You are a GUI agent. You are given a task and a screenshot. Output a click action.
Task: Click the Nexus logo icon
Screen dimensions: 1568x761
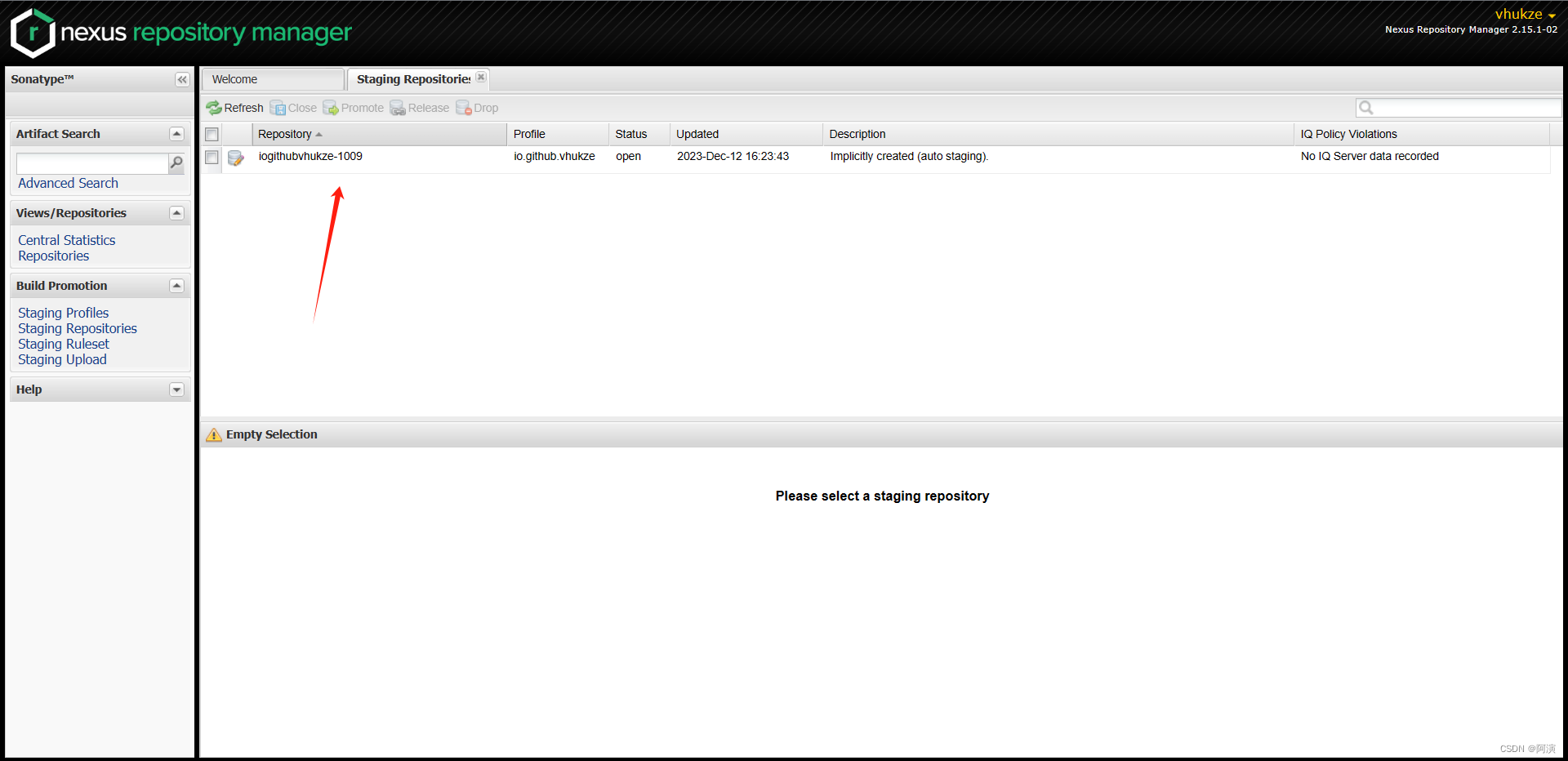[x=33, y=33]
